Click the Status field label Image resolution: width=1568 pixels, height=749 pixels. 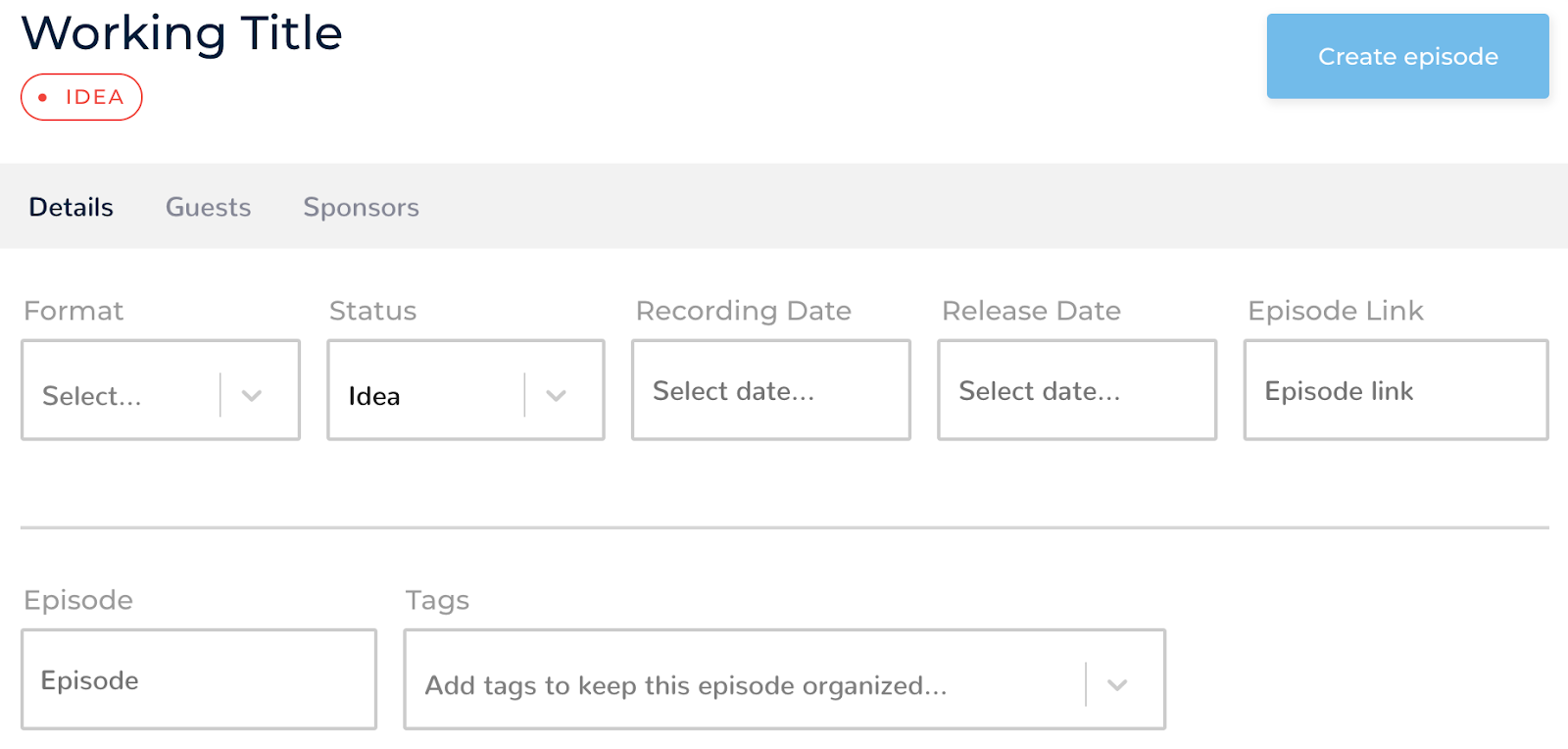tap(372, 311)
